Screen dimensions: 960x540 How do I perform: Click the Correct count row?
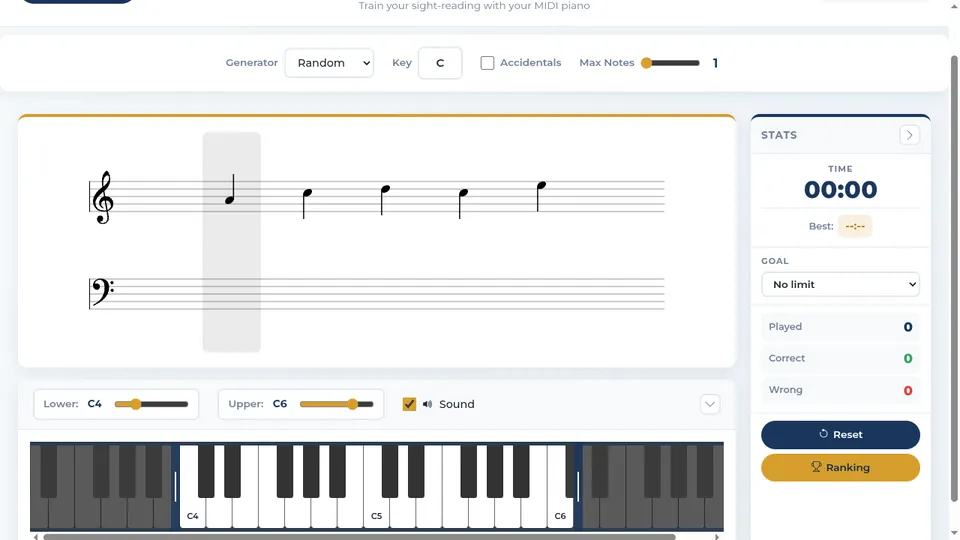tap(840, 359)
